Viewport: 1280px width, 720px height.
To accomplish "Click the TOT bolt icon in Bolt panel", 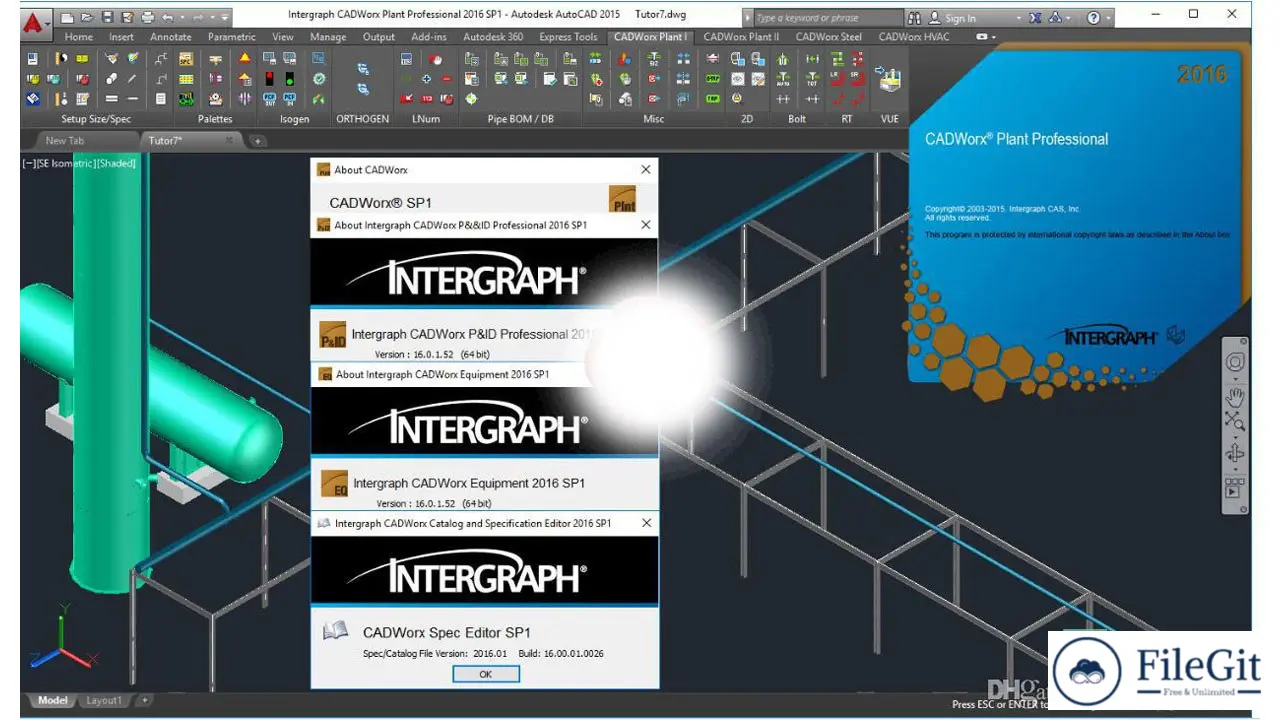I will (812, 79).
